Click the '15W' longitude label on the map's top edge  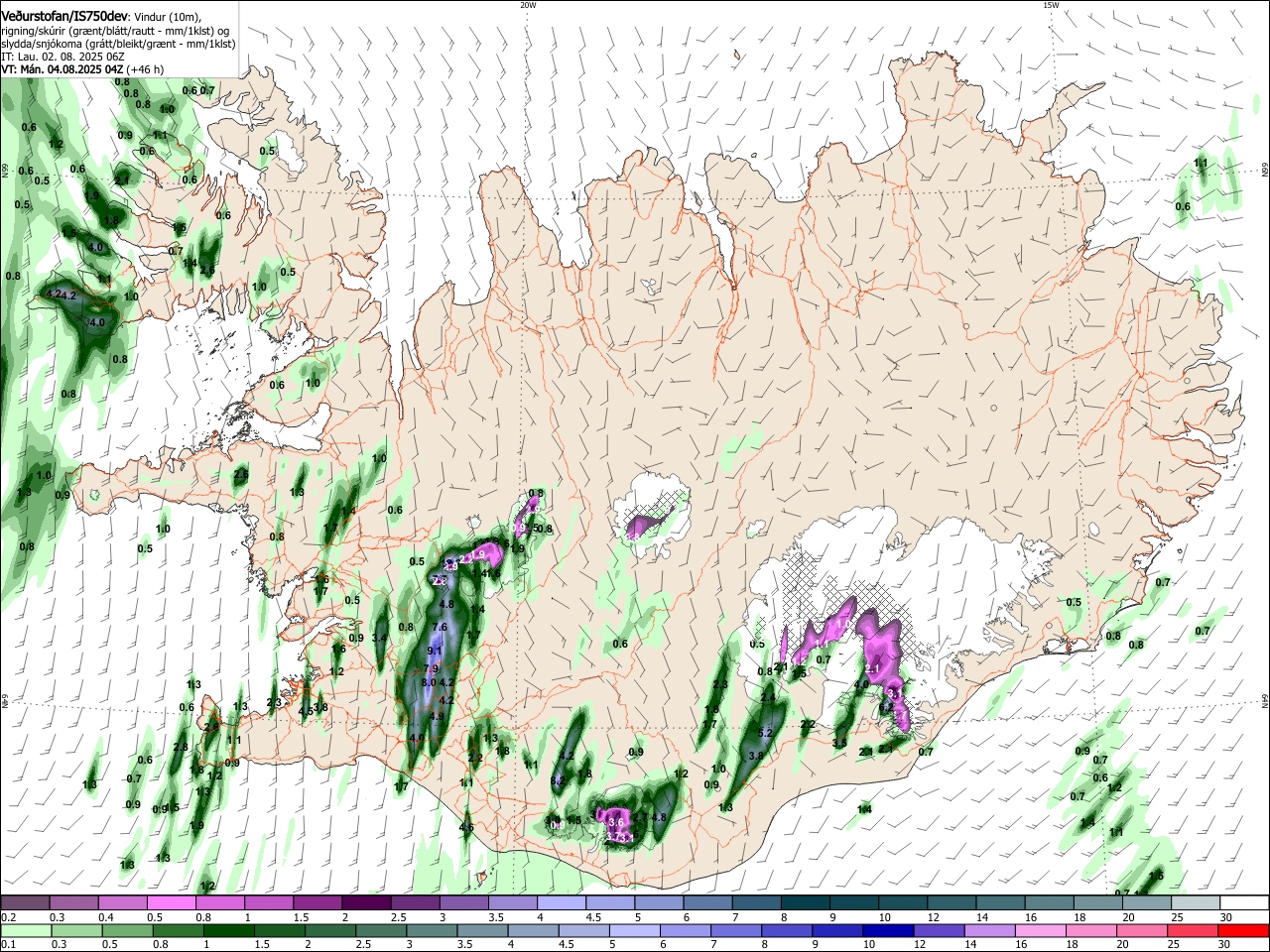pos(1050,5)
